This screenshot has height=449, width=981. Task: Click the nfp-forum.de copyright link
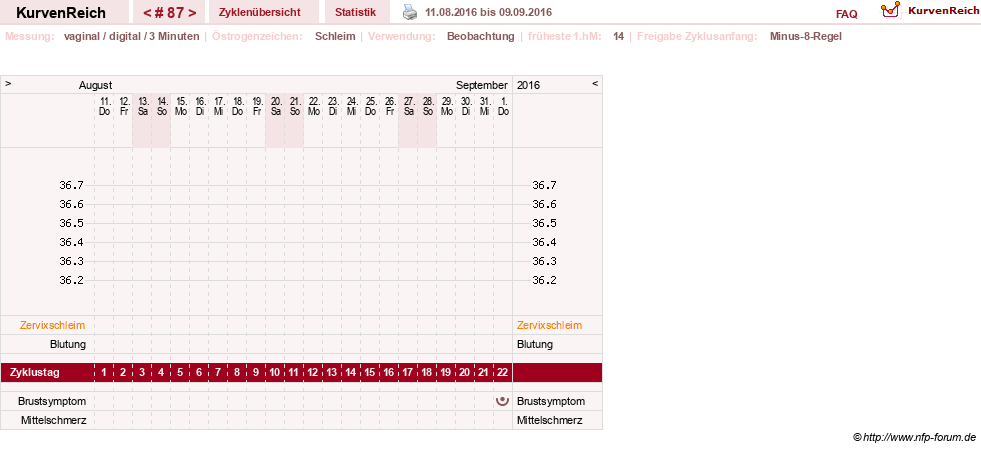(914, 437)
